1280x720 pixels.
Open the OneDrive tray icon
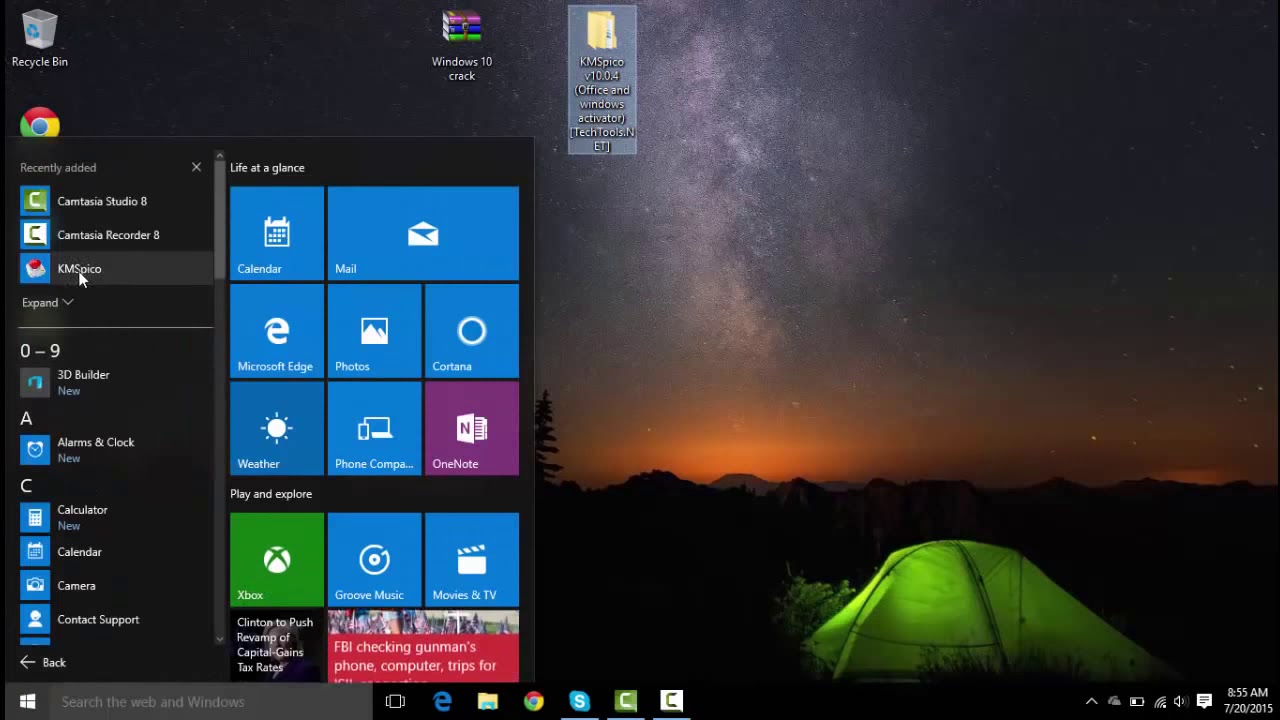tap(1114, 701)
